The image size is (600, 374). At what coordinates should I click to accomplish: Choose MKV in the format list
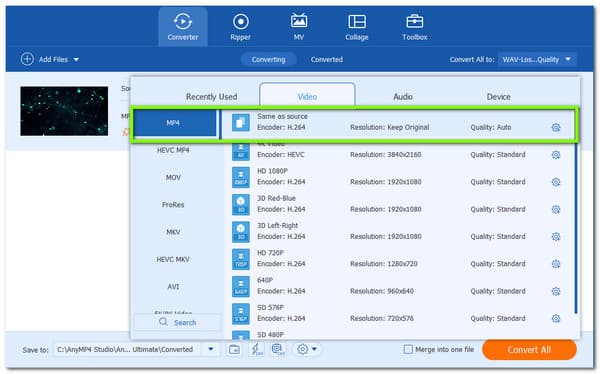(x=173, y=232)
